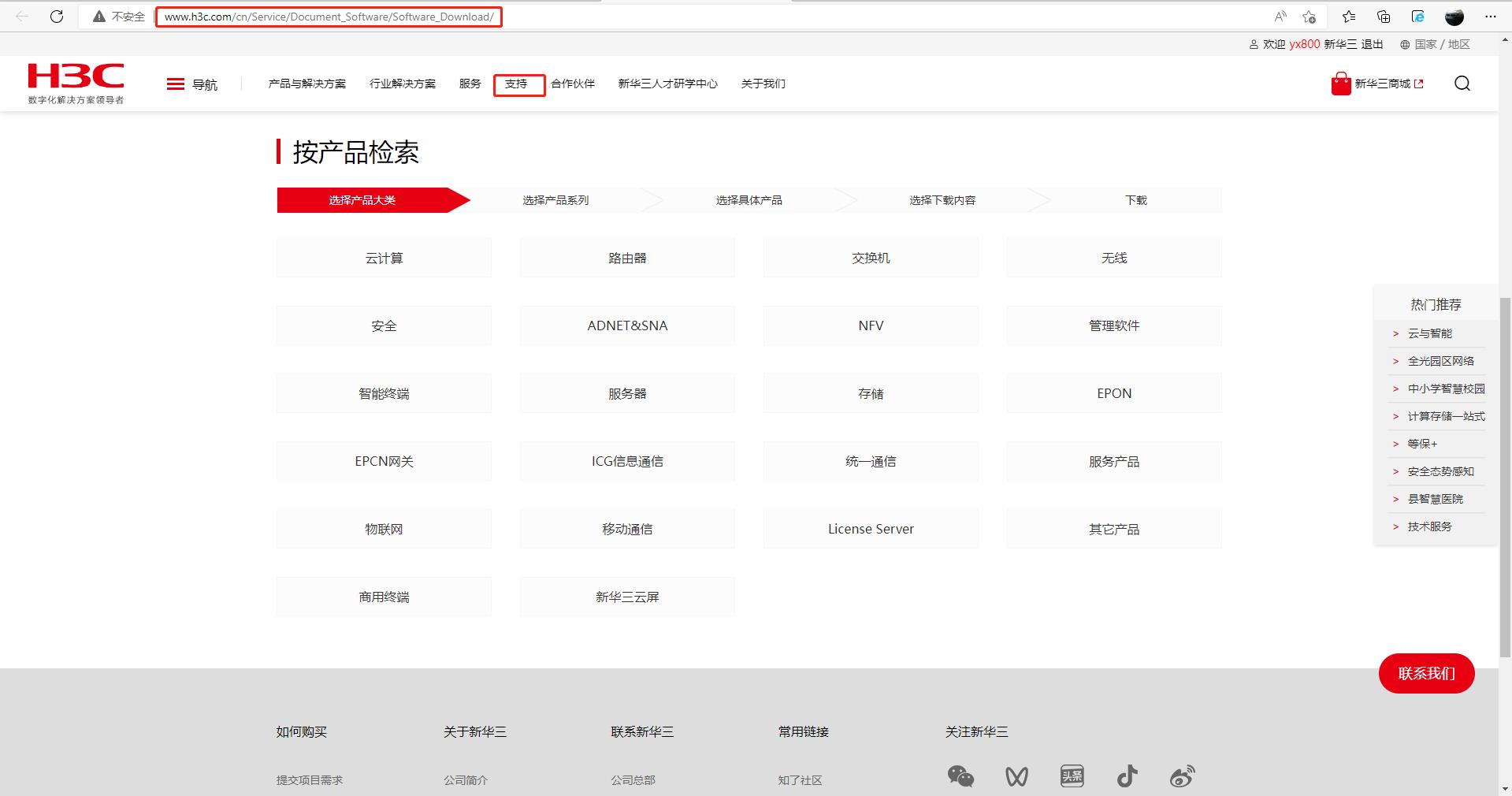Open the Douyin icon in footer
The width and height of the screenshot is (1512, 796).
coord(1127,776)
